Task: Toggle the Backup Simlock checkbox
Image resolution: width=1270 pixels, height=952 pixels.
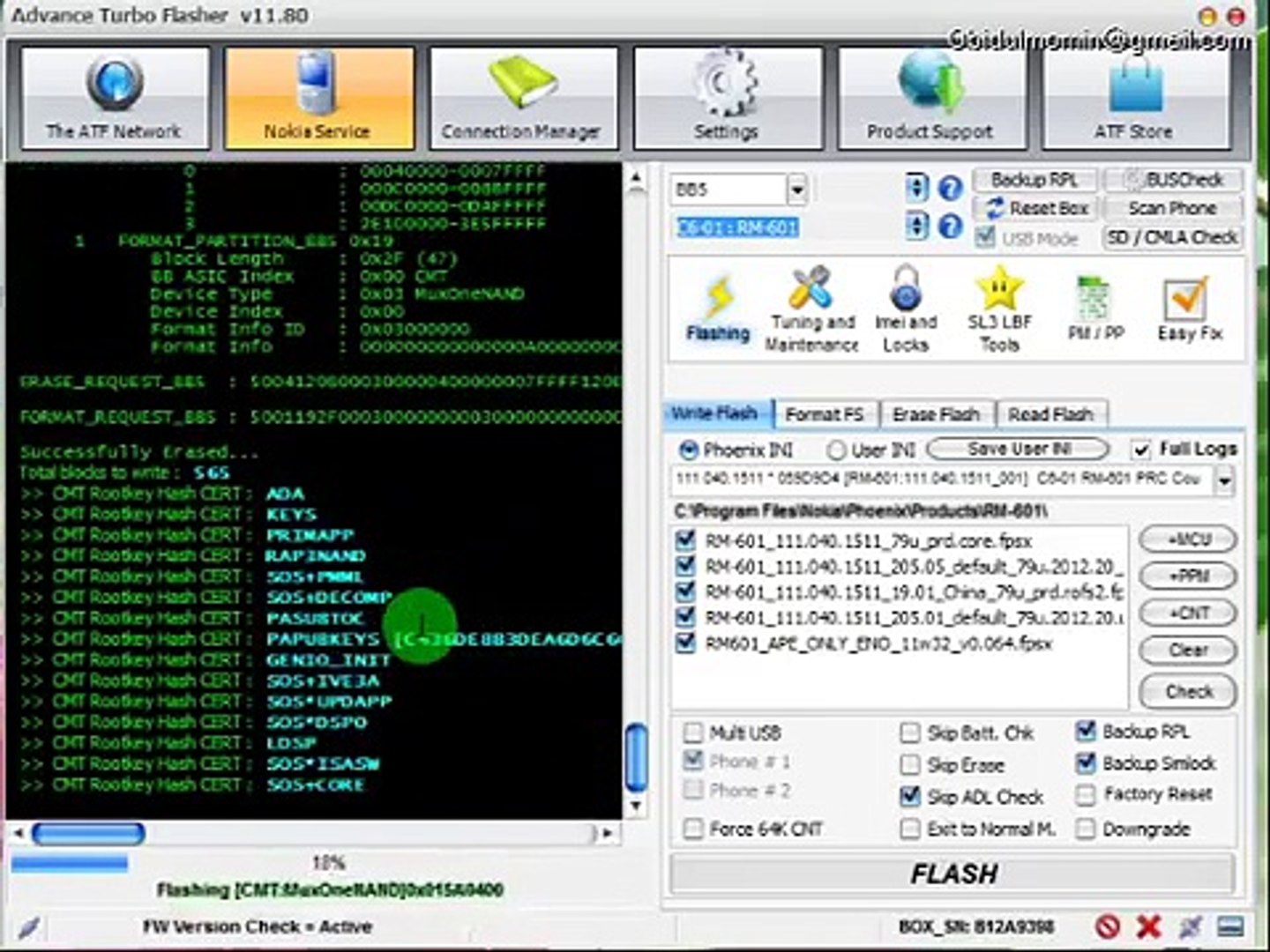Action: point(1086,762)
